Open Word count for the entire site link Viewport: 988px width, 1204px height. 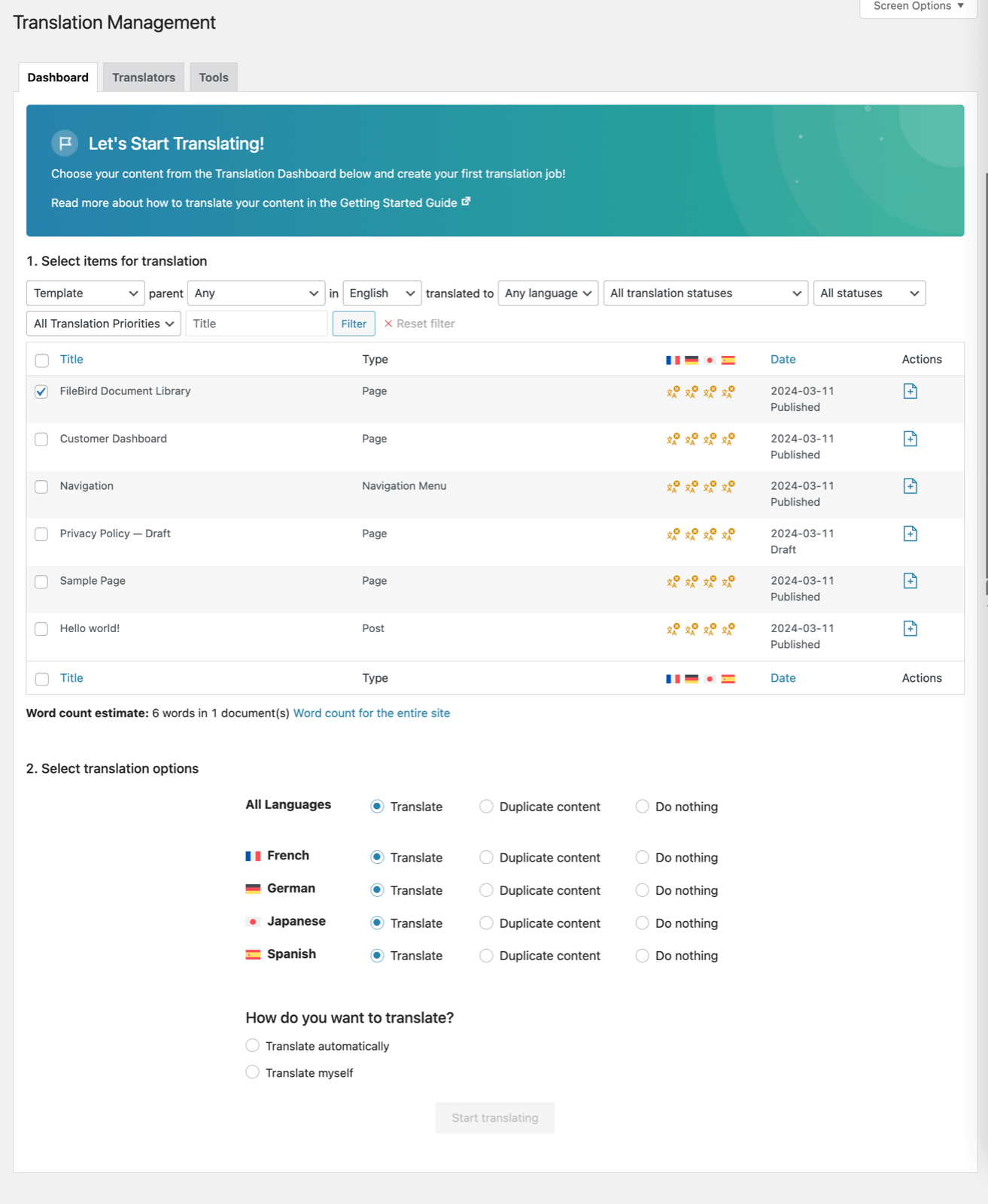[372, 713]
